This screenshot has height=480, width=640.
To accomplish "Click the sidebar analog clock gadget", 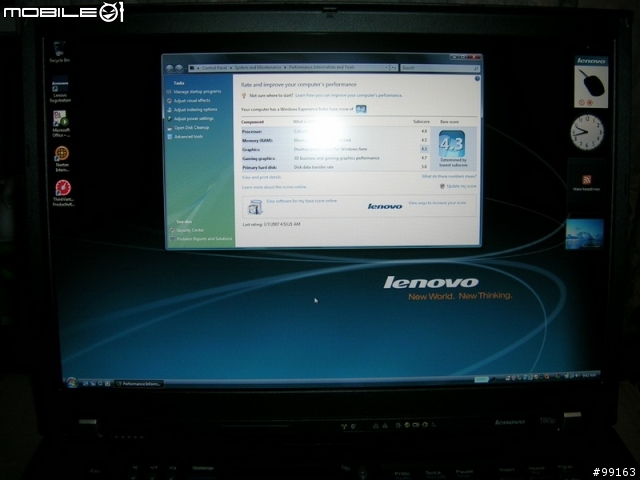I will pos(587,132).
